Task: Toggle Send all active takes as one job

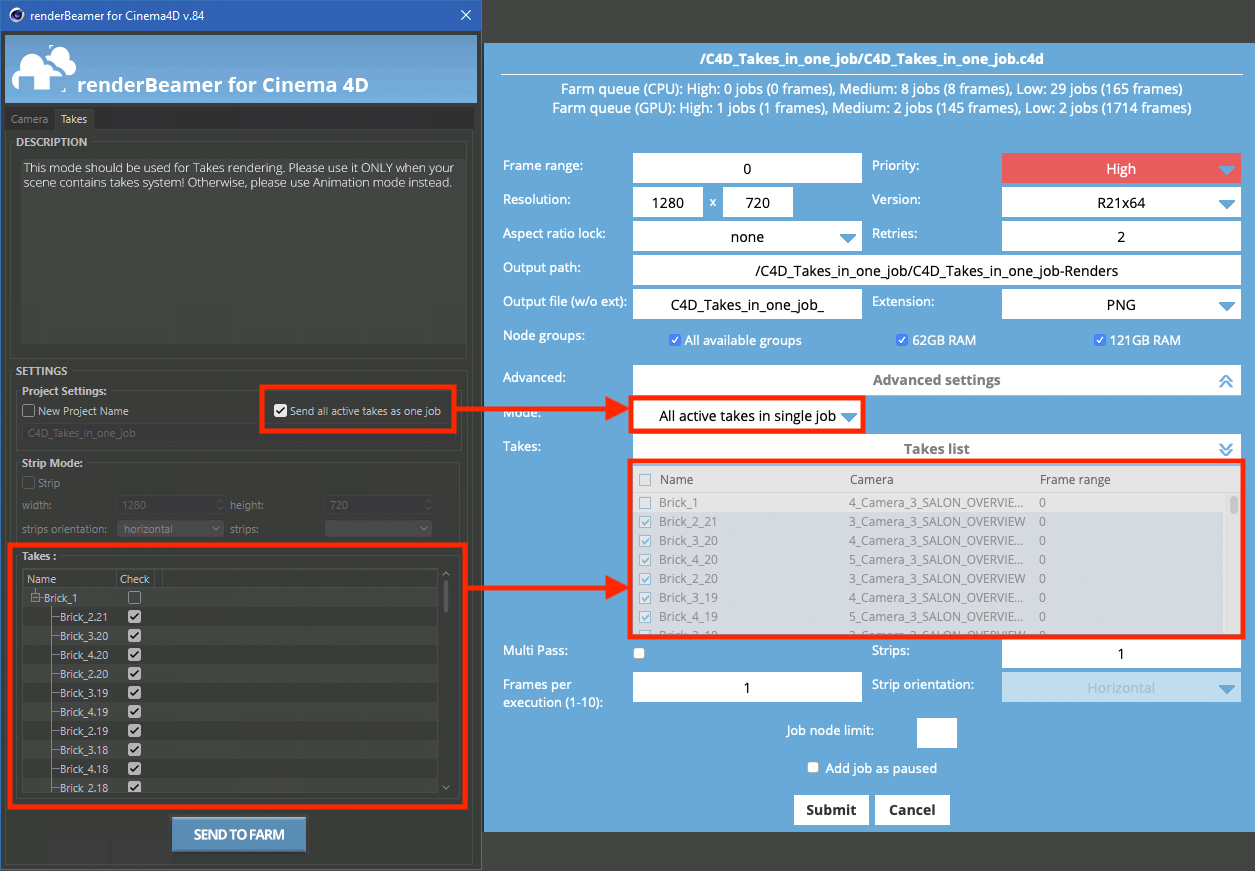Action: coord(280,410)
